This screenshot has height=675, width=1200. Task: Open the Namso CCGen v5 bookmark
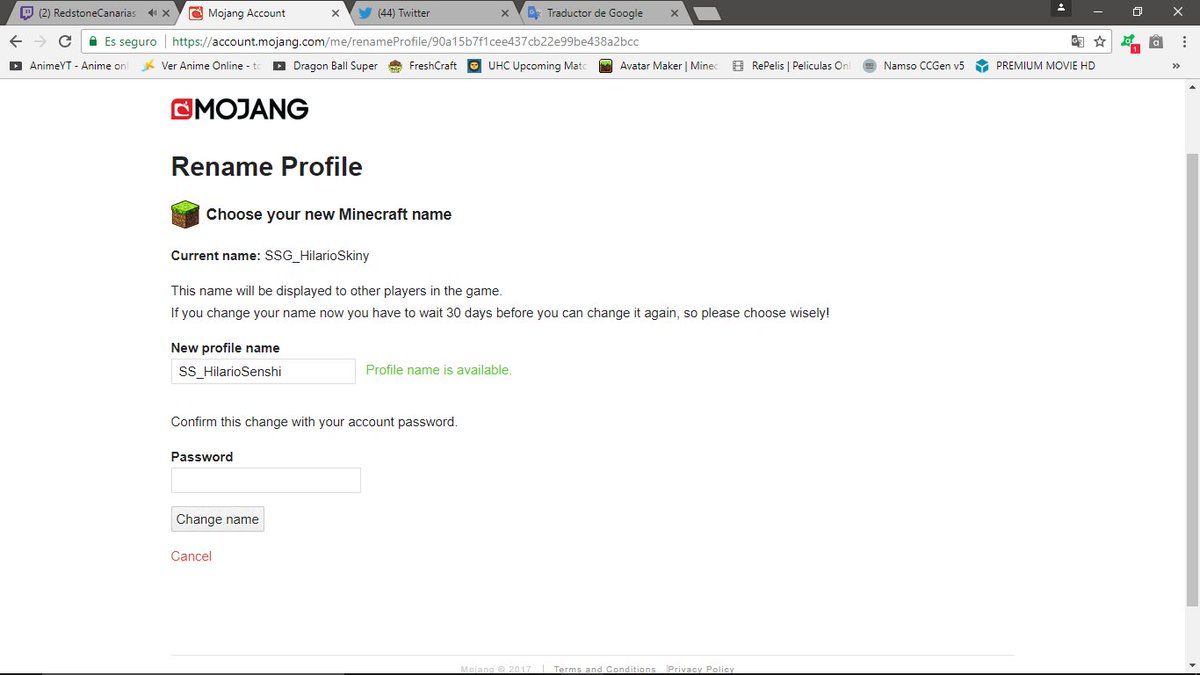coord(914,66)
